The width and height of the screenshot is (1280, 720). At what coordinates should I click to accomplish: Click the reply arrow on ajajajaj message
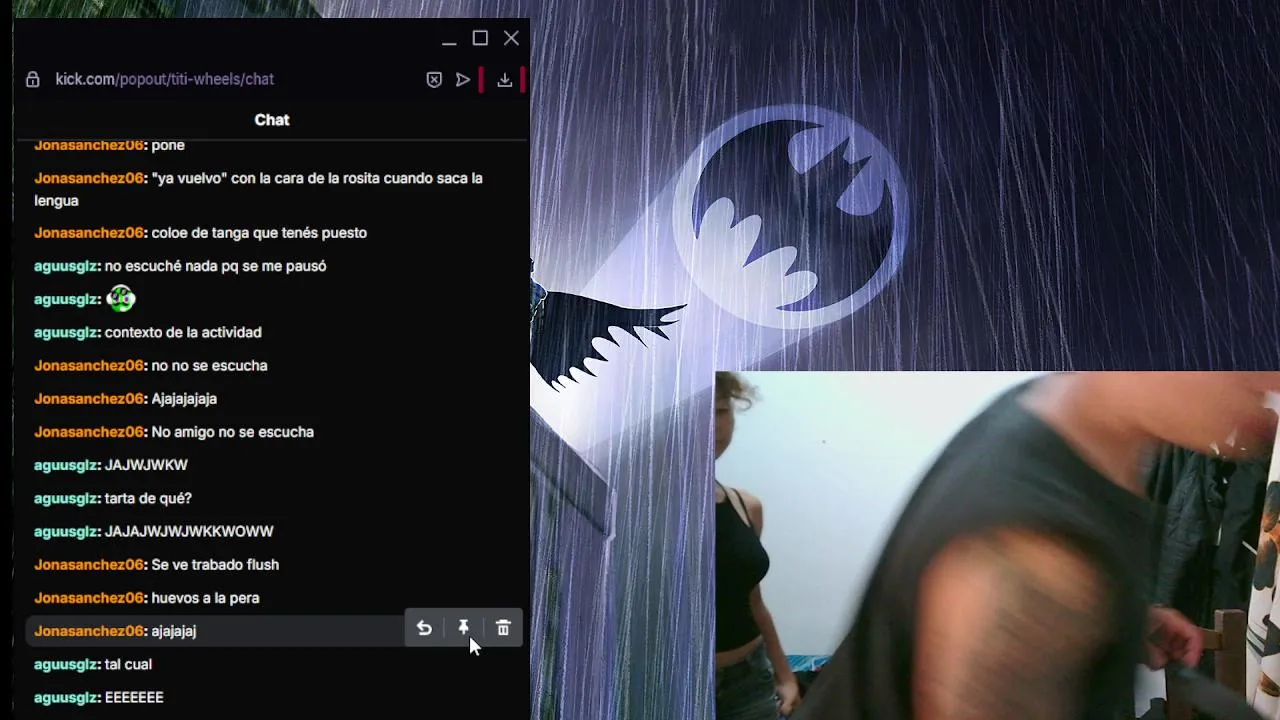coord(424,628)
